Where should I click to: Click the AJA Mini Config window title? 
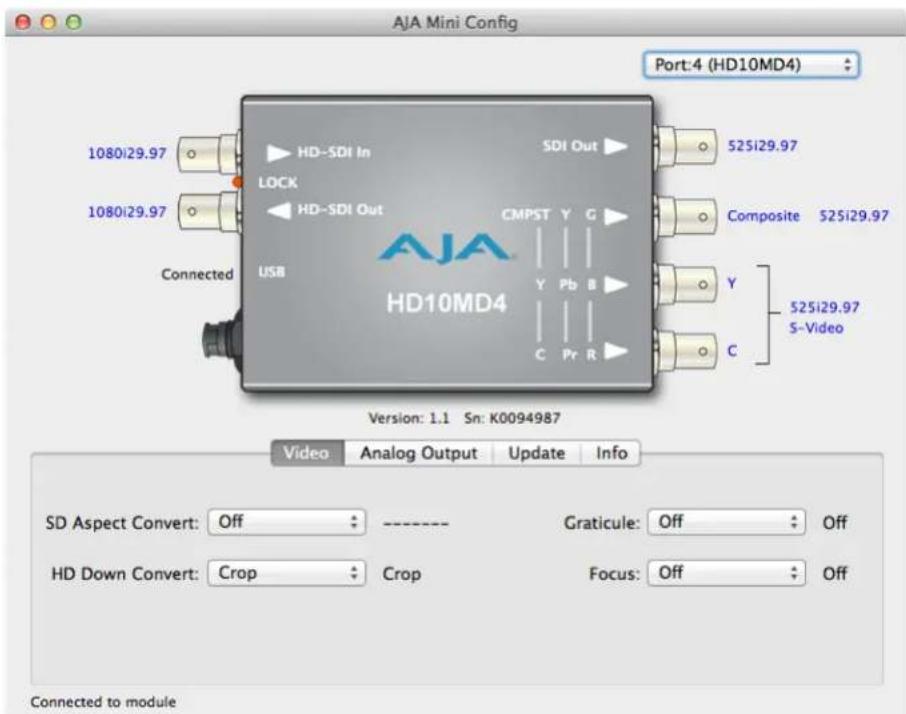tap(455, 23)
